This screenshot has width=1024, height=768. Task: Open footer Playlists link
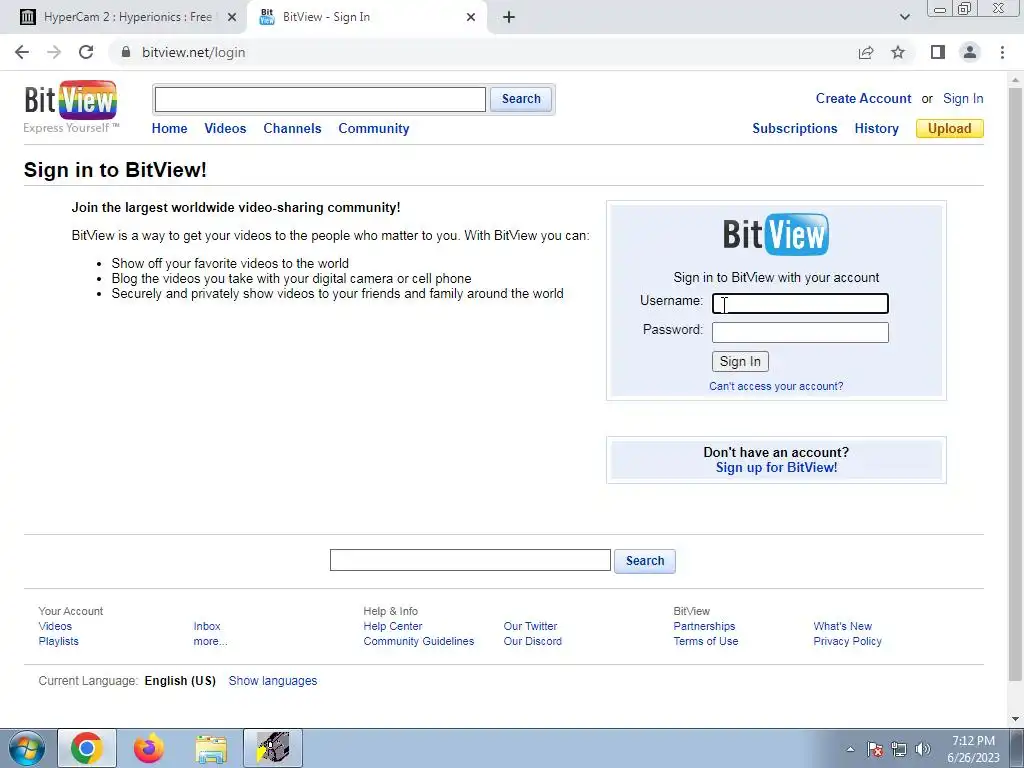click(58, 641)
